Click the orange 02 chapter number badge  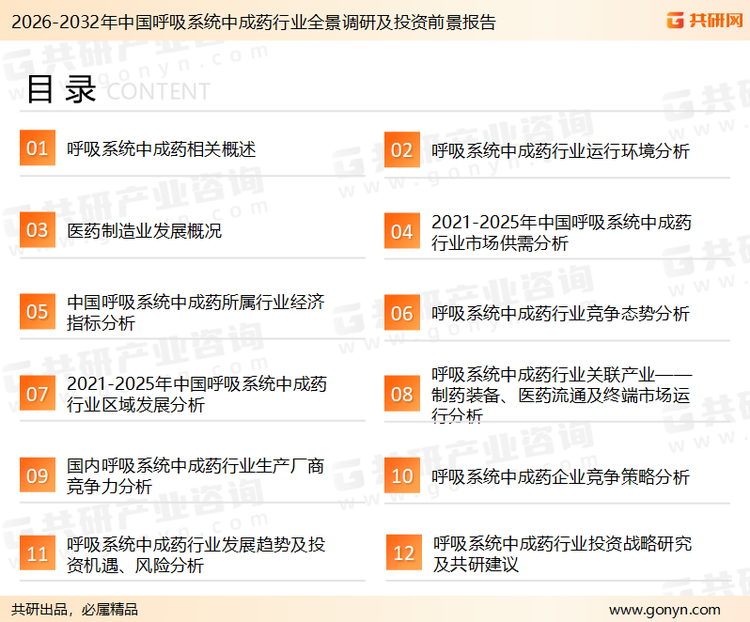(x=401, y=150)
